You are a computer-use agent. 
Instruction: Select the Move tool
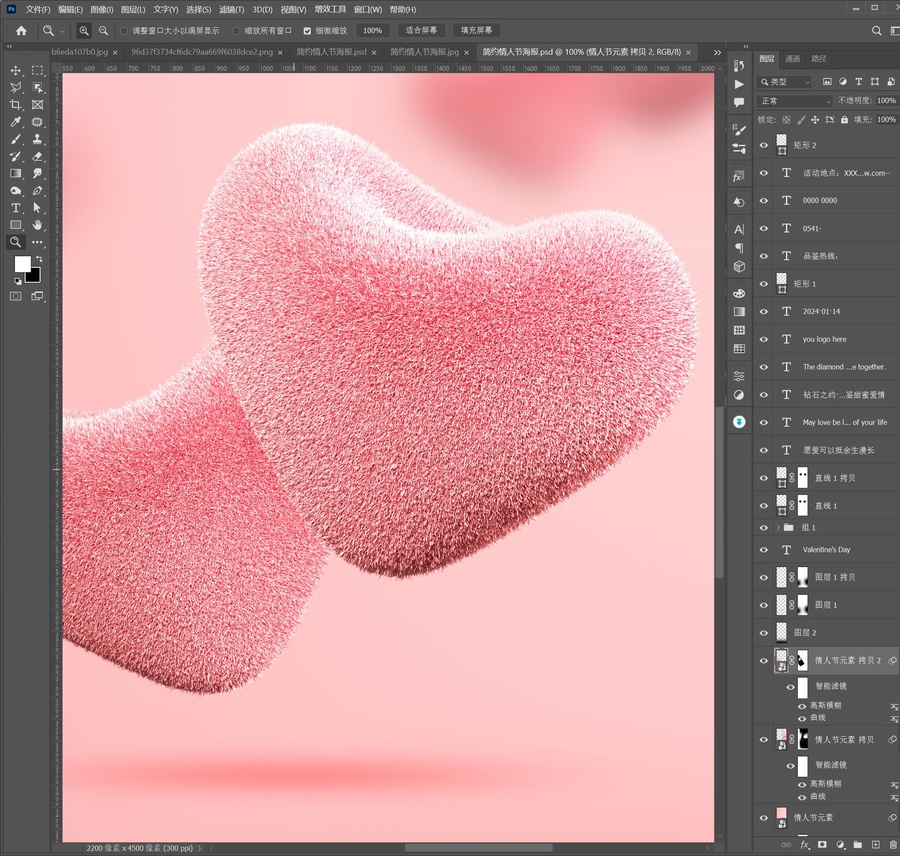15,71
